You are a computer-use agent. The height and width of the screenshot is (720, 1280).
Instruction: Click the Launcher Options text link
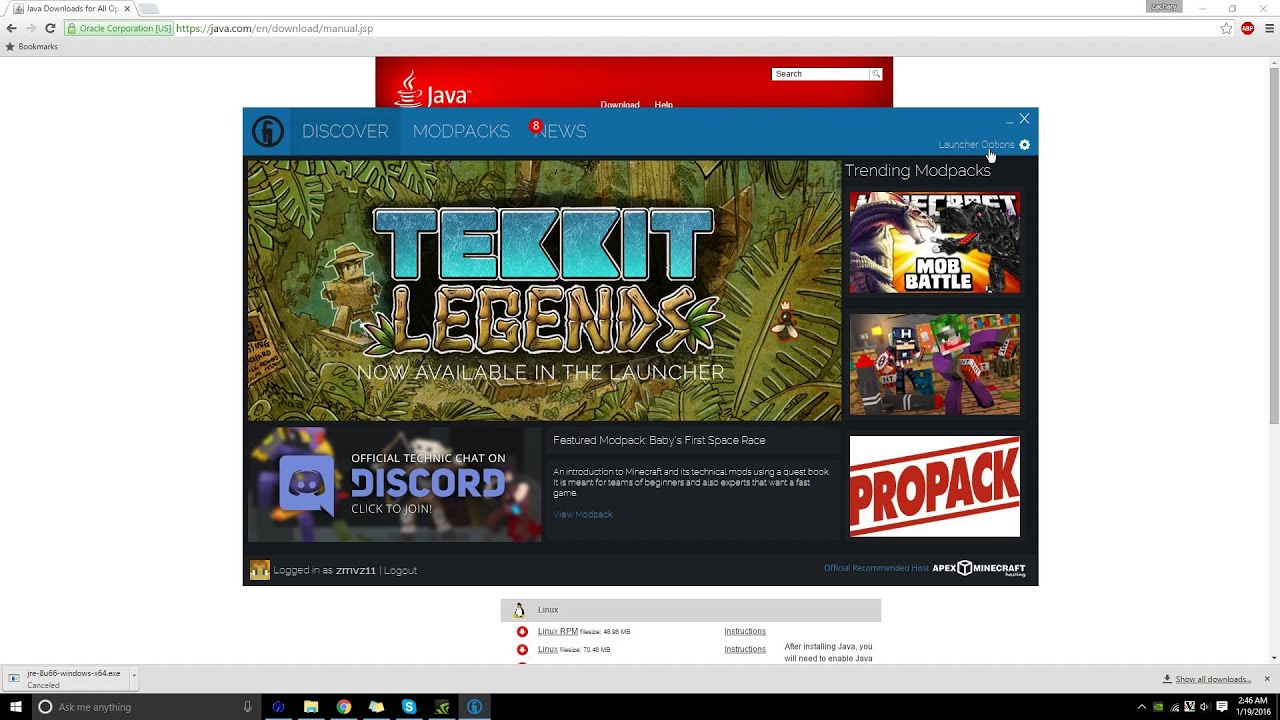(x=976, y=145)
